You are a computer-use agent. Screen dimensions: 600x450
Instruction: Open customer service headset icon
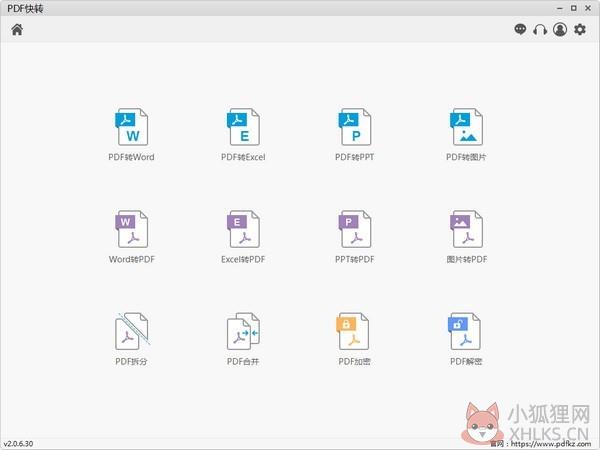[x=540, y=29]
